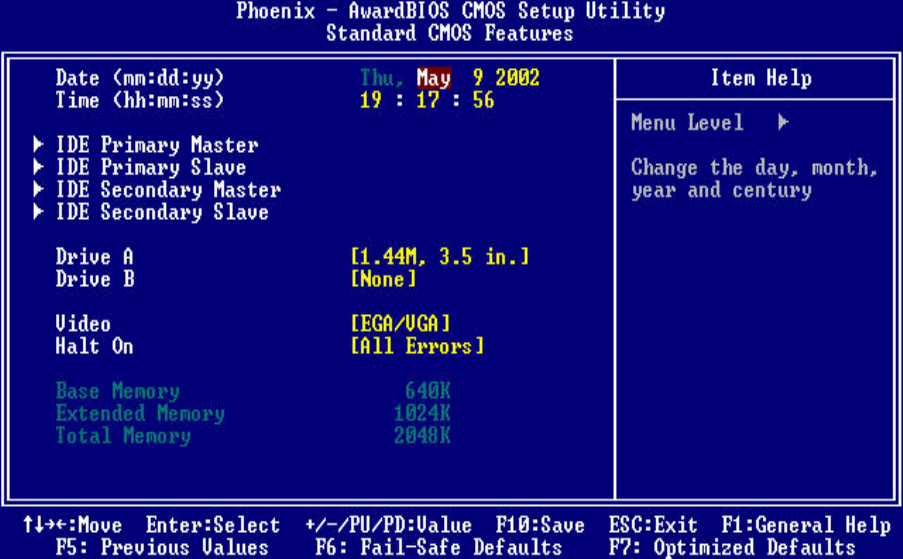Select the day value 9 in the date

(478, 77)
